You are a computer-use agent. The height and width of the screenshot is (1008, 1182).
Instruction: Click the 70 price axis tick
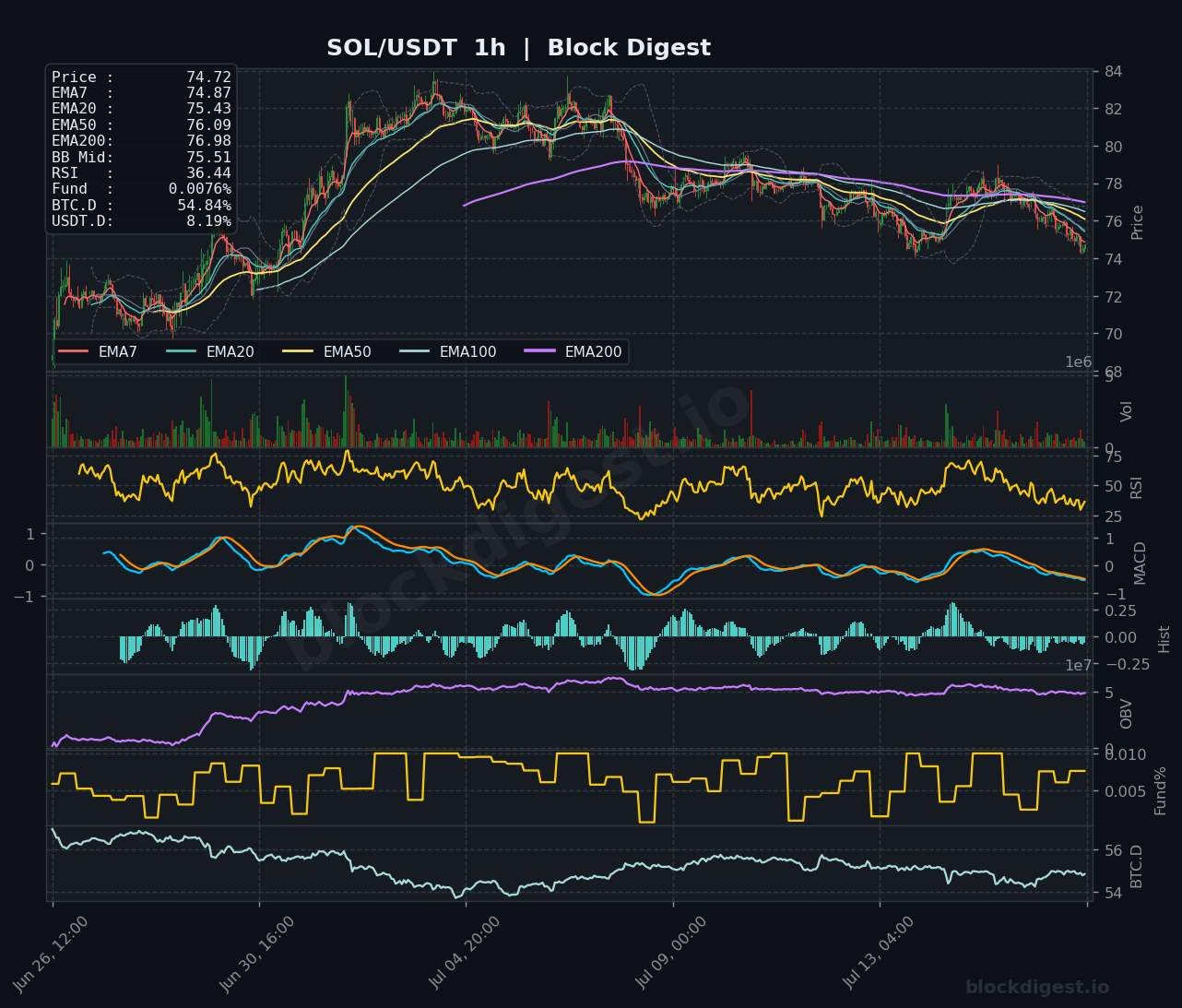[x=1113, y=335]
